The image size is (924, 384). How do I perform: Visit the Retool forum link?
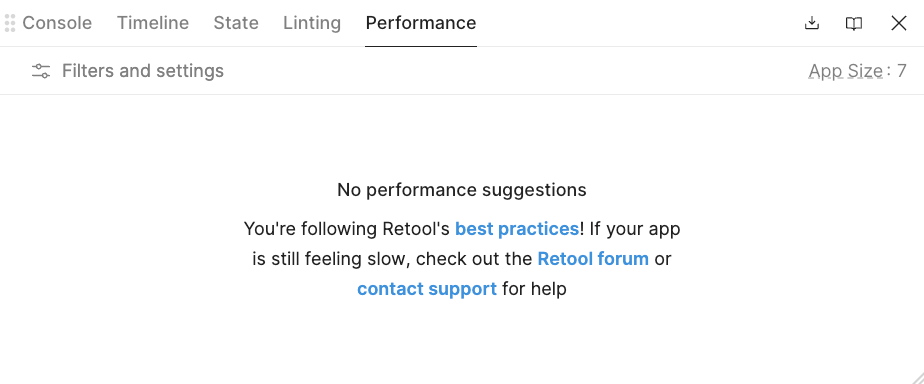[593, 259]
